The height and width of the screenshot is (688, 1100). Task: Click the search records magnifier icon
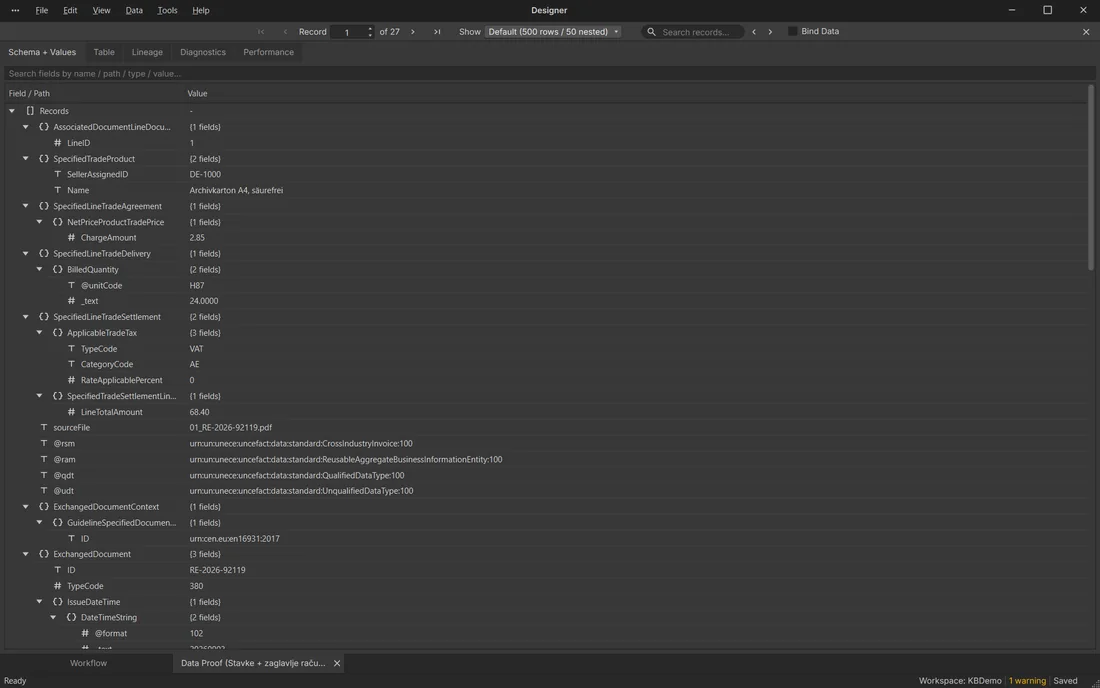tap(651, 32)
